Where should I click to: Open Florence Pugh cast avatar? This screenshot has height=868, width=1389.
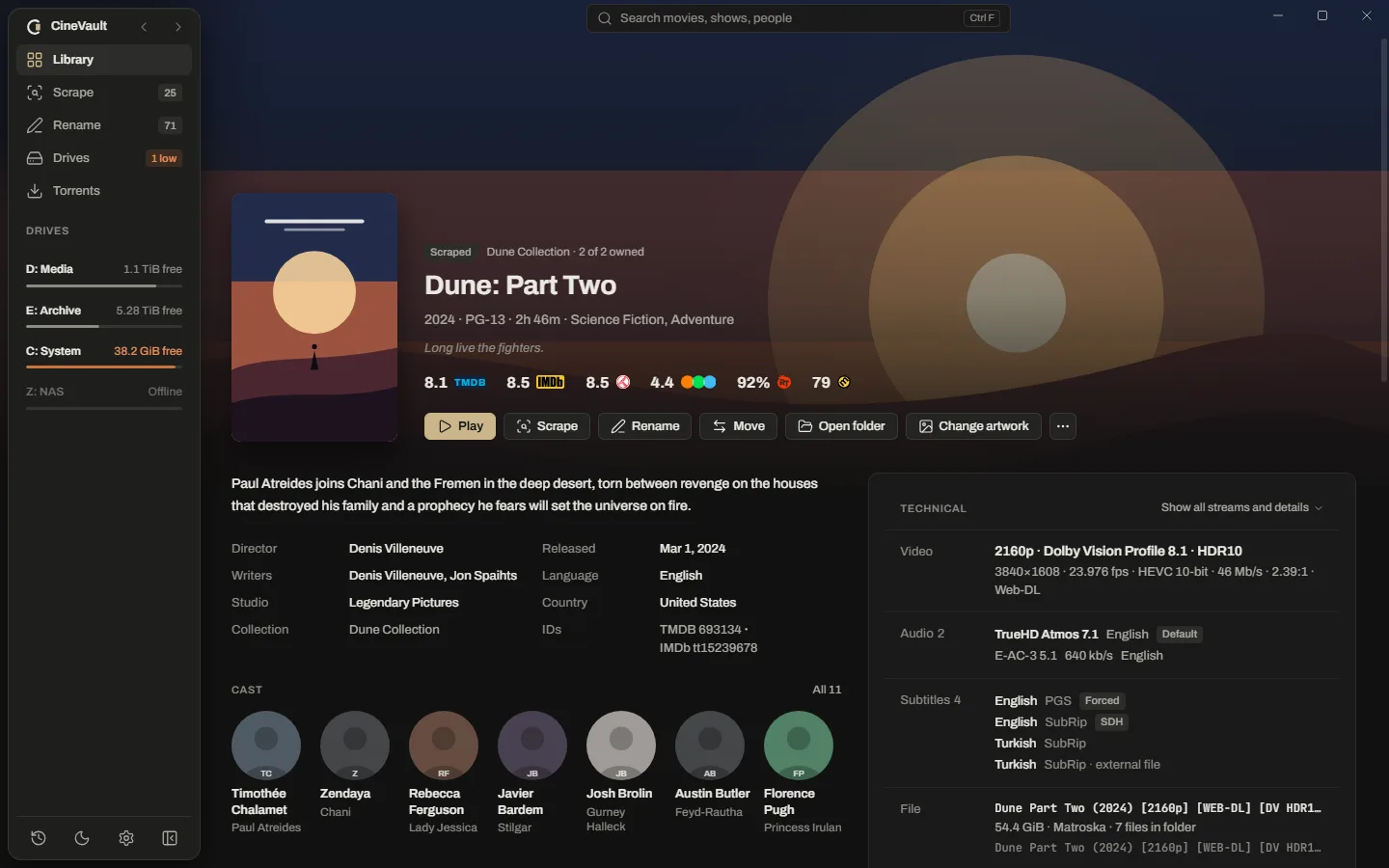coord(799,746)
